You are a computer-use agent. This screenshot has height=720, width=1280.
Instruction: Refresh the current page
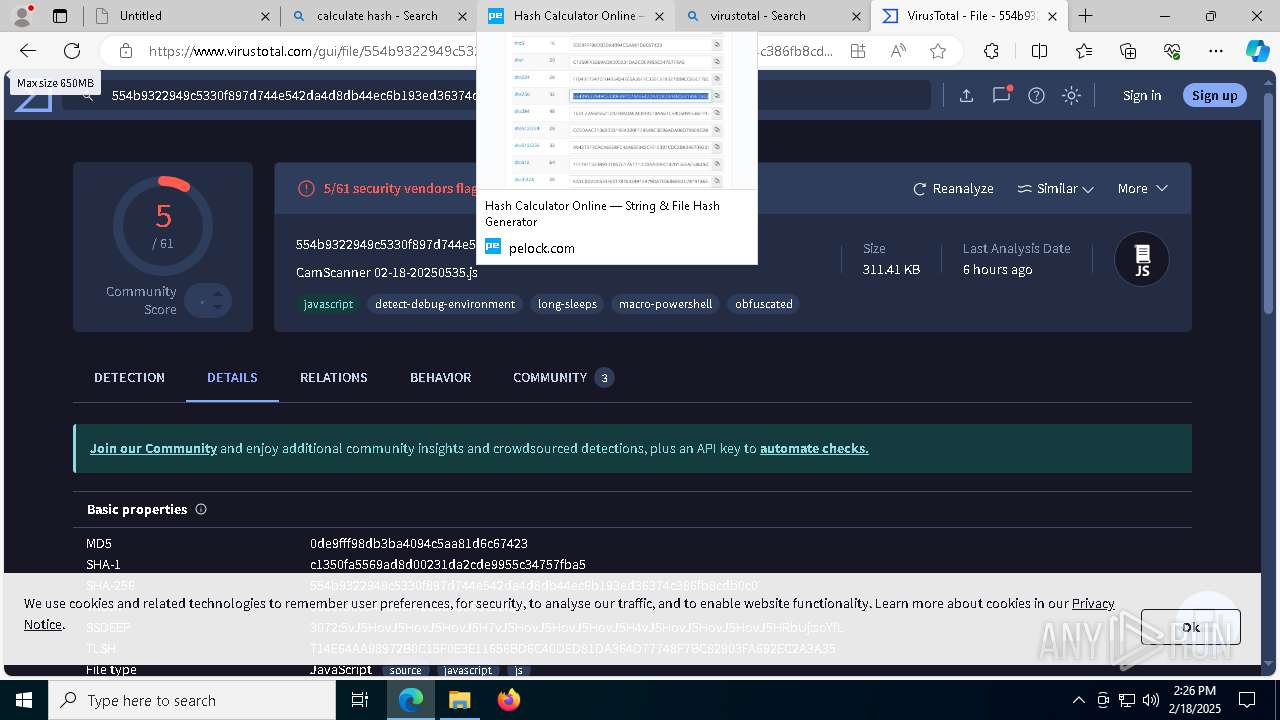click(72, 51)
